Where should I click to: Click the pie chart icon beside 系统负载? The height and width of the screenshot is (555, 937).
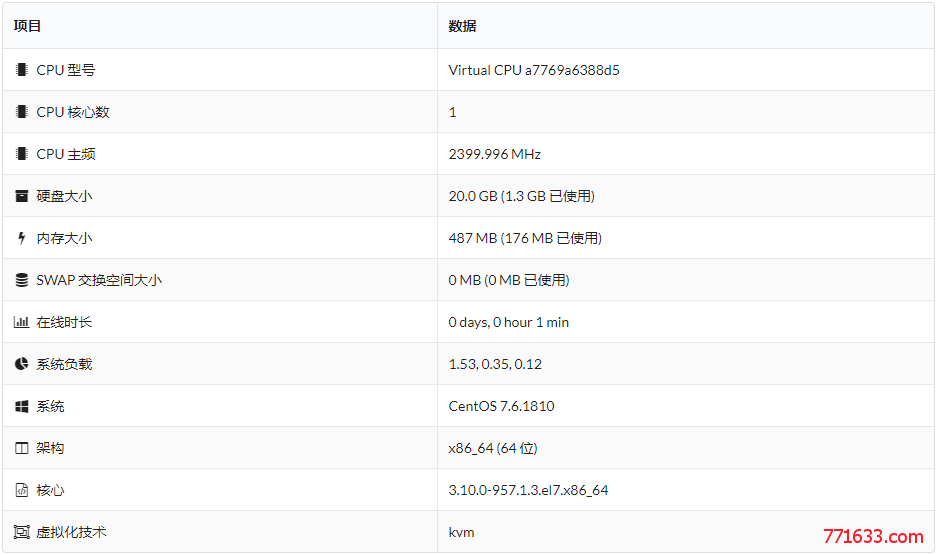click(x=22, y=364)
